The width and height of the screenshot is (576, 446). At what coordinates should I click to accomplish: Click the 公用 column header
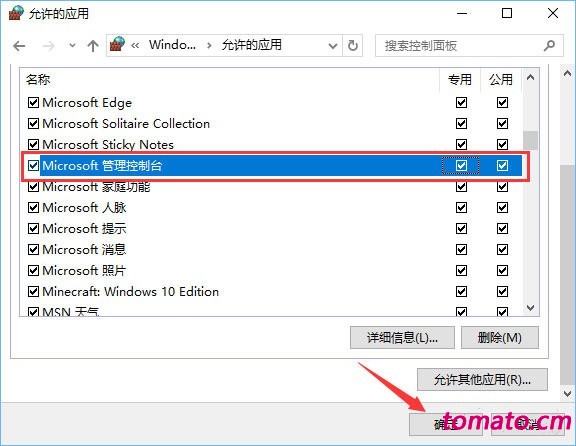[x=501, y=79]
